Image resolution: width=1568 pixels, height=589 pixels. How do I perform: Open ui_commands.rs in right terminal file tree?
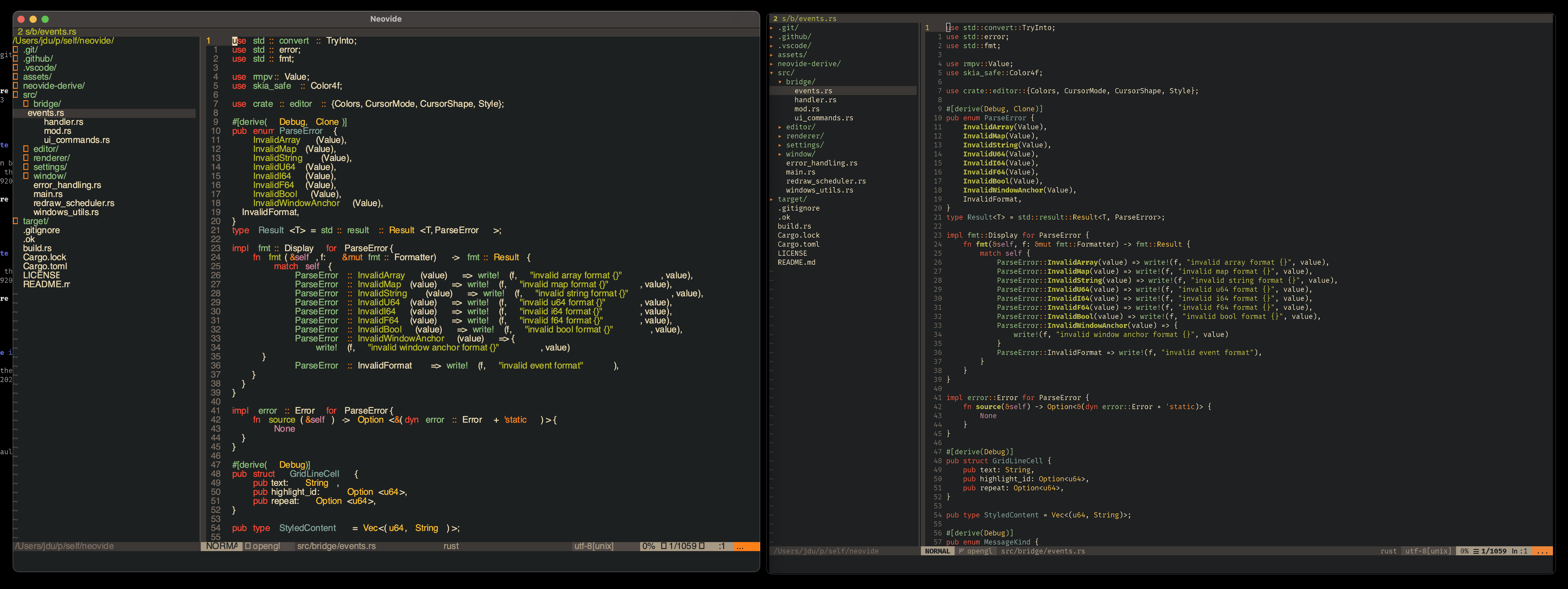[x=823, y=118]
